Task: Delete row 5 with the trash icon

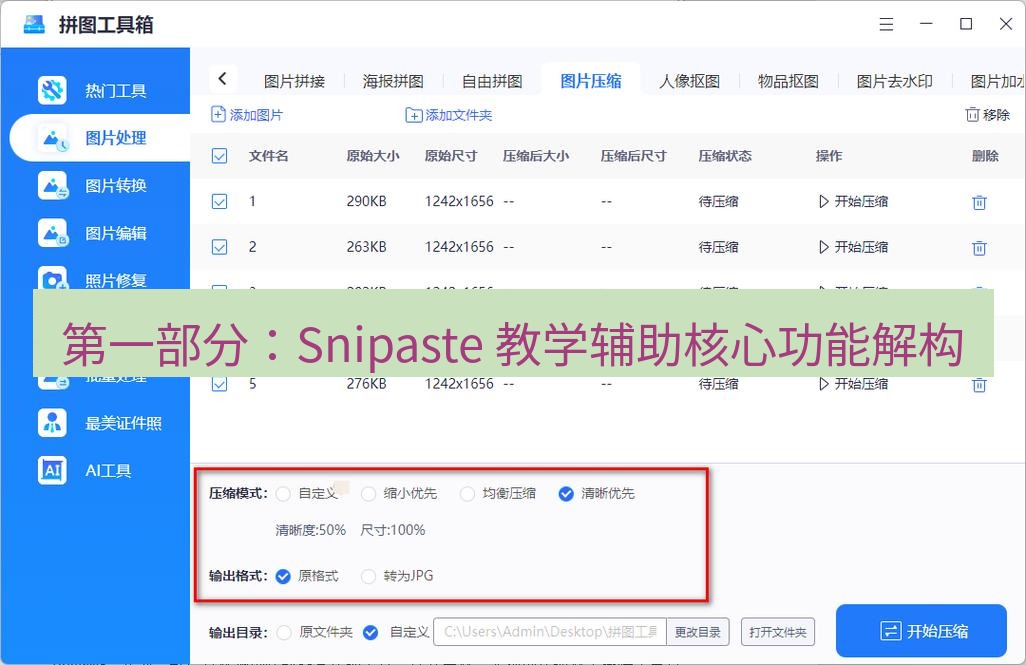Action: coord(979,385)
